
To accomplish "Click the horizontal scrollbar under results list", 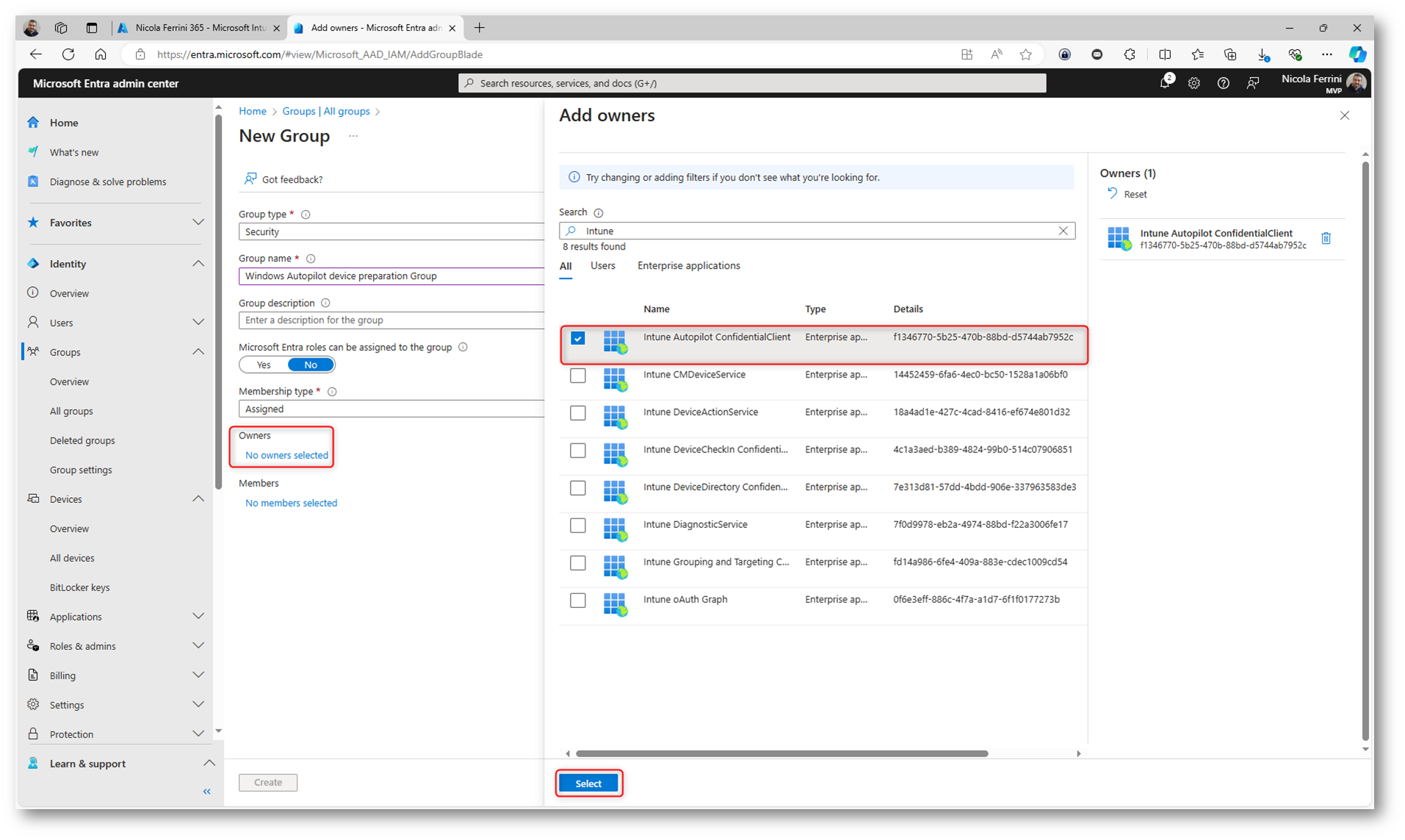I will pyautogui.click(x=781, y=753).
